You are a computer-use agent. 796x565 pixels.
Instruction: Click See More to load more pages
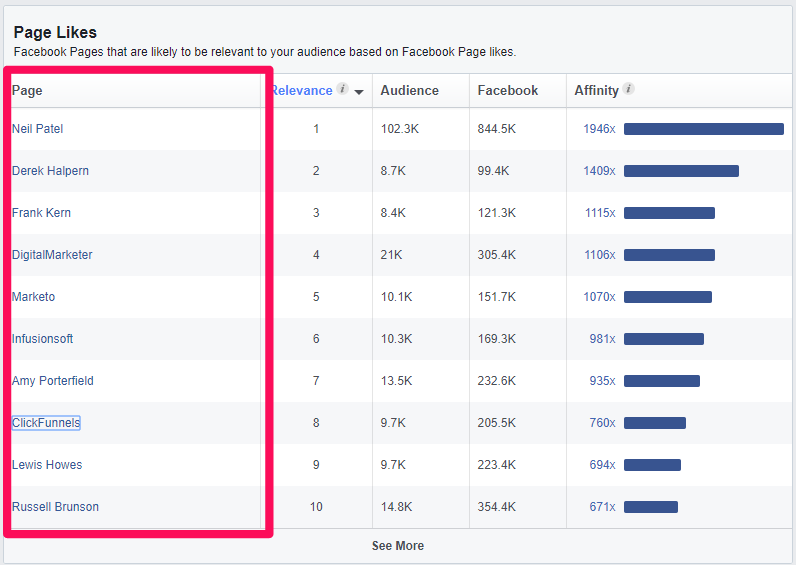(x=397, y=546)
